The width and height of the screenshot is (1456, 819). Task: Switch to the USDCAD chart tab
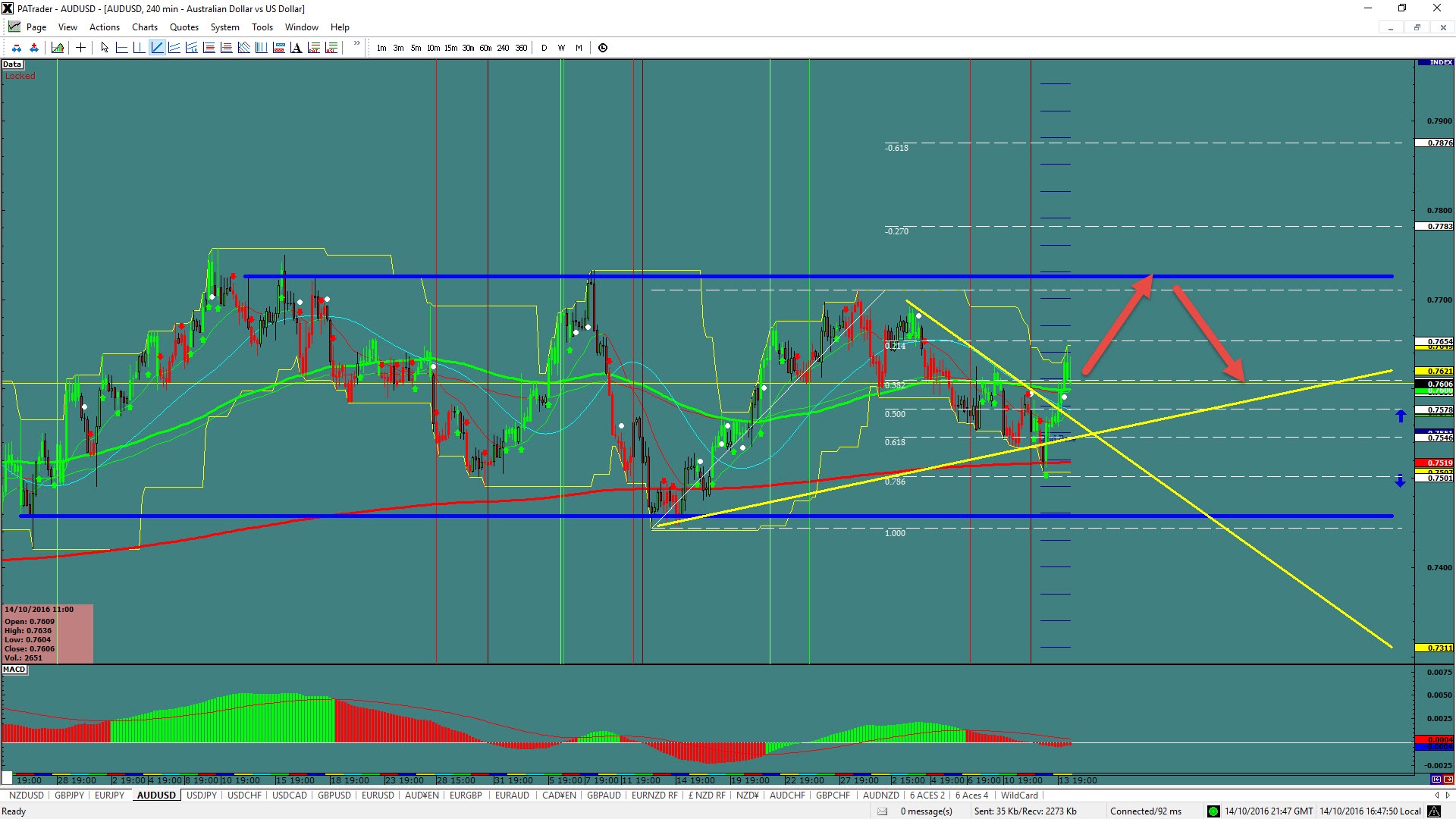[290, 795]
